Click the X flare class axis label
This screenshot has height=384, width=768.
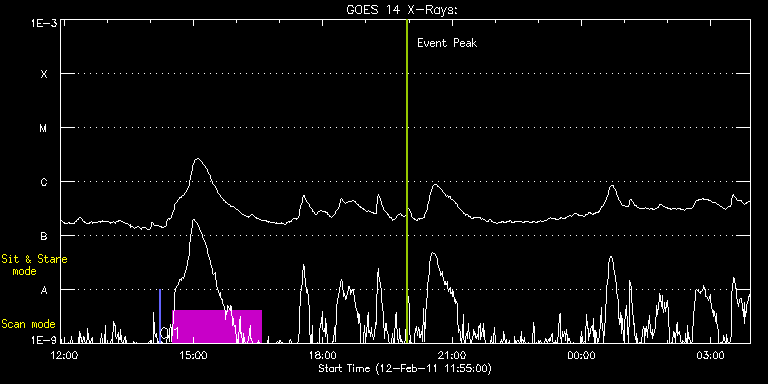(44, 74)
